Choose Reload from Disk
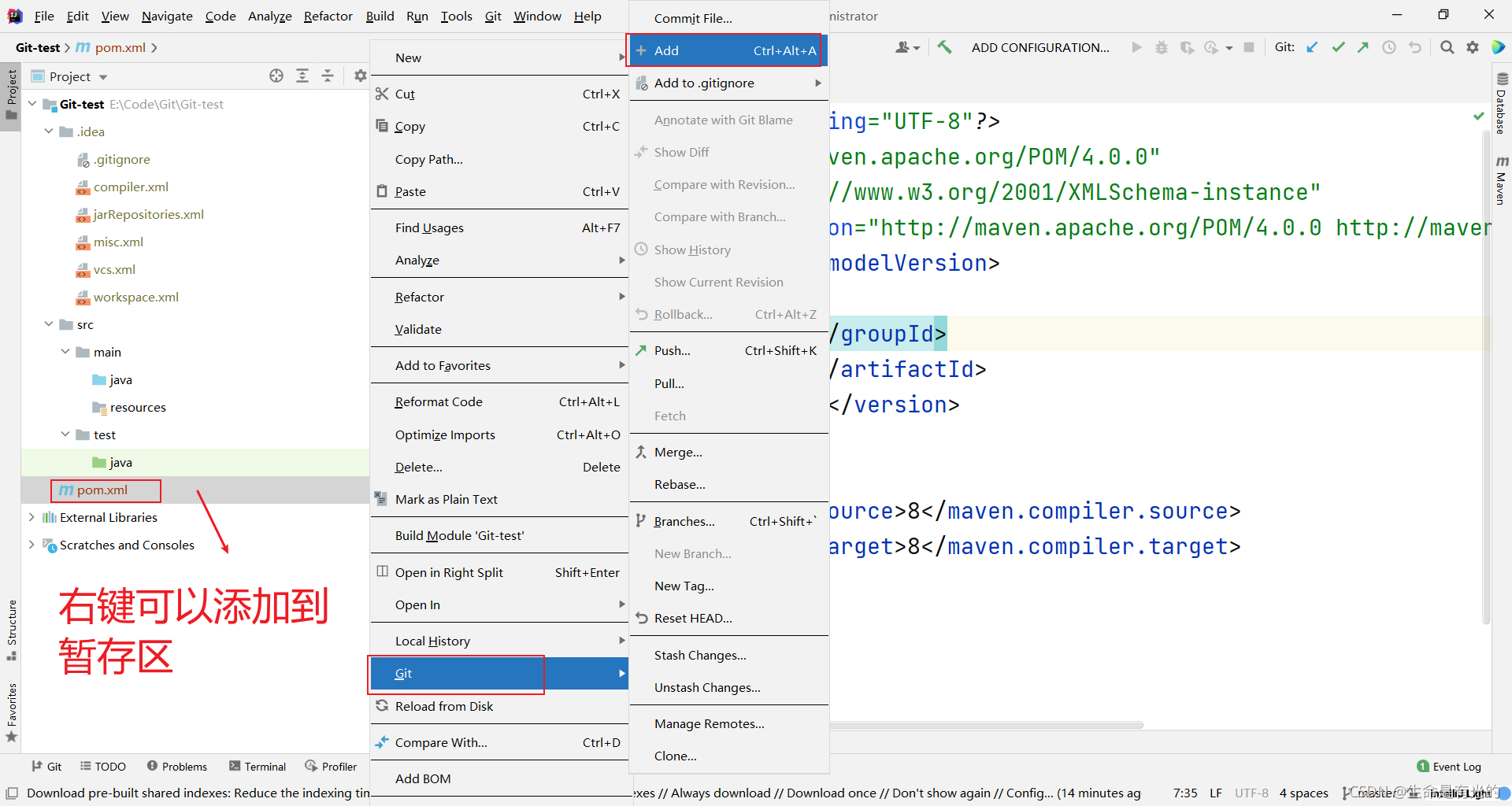Viewport: 1512px width, 806px height. pos(499,706)
